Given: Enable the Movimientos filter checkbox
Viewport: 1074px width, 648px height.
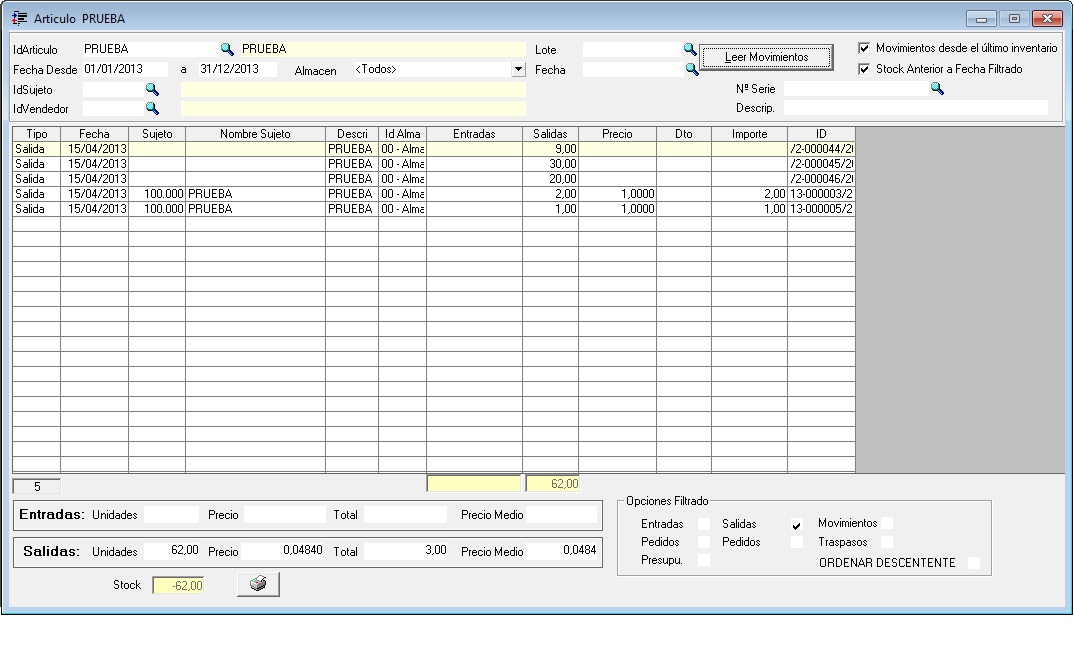Looking at the screenshot, I should (x=887, y=523).
